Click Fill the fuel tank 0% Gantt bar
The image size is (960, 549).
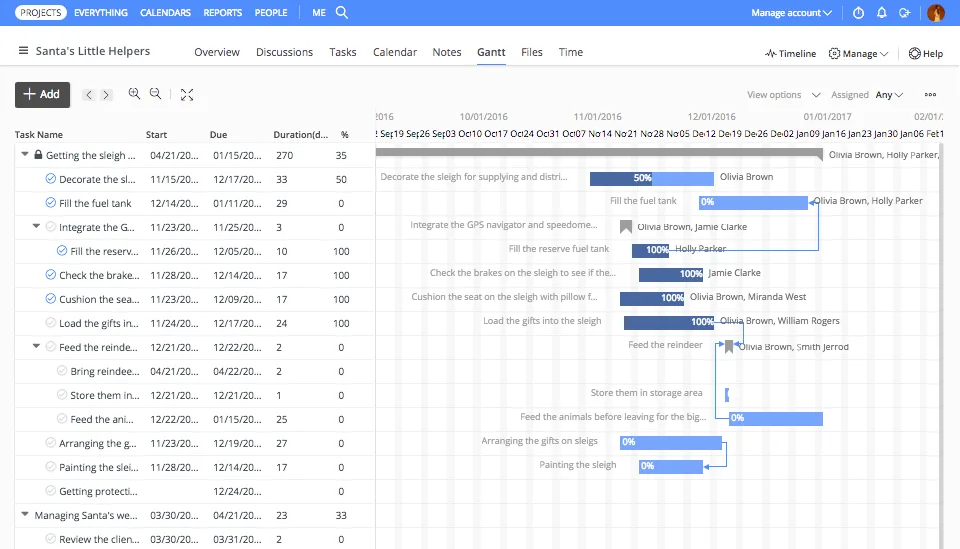tap(753, 202)
